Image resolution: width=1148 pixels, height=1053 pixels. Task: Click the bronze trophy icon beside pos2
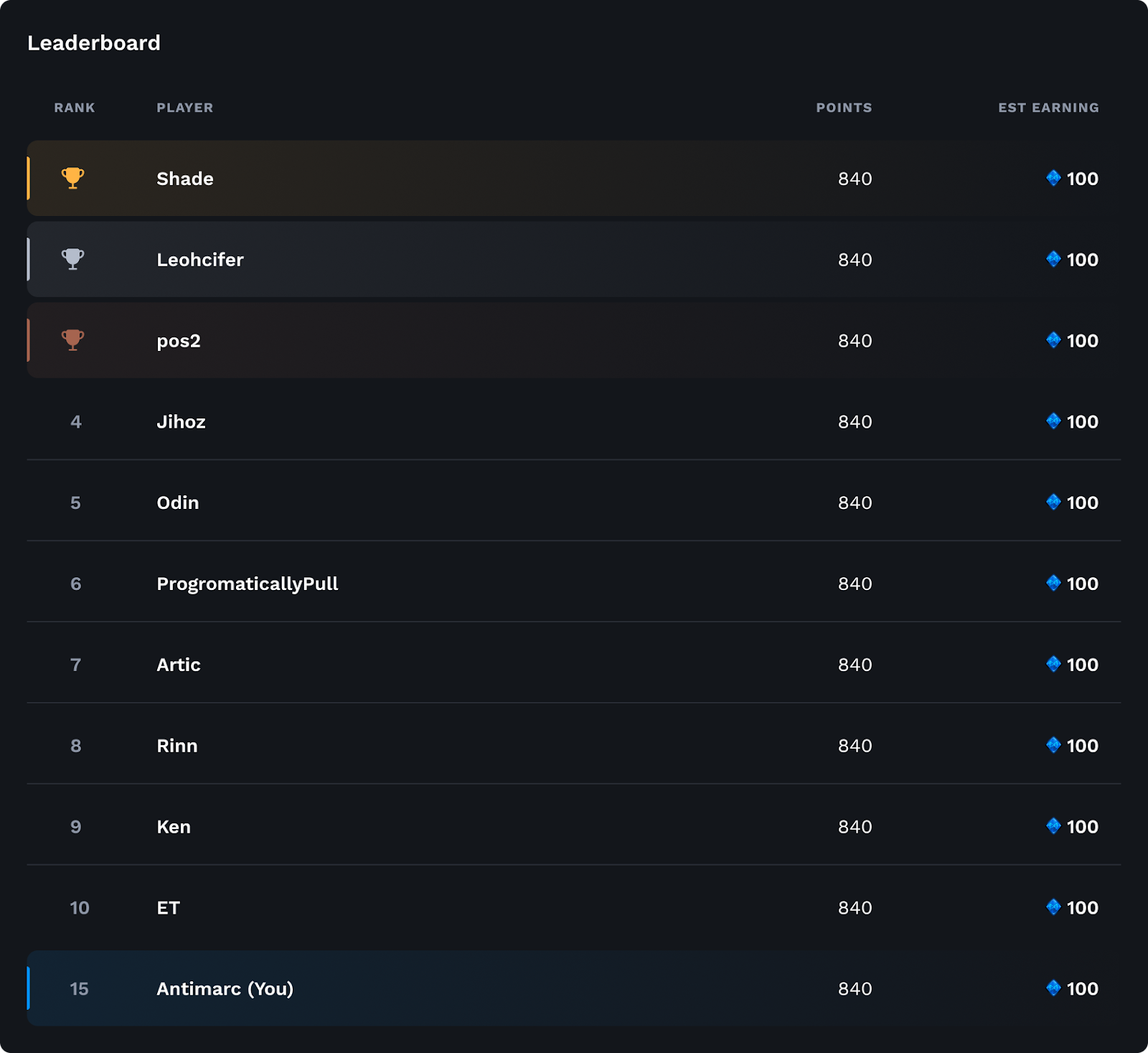click(72, 340)
